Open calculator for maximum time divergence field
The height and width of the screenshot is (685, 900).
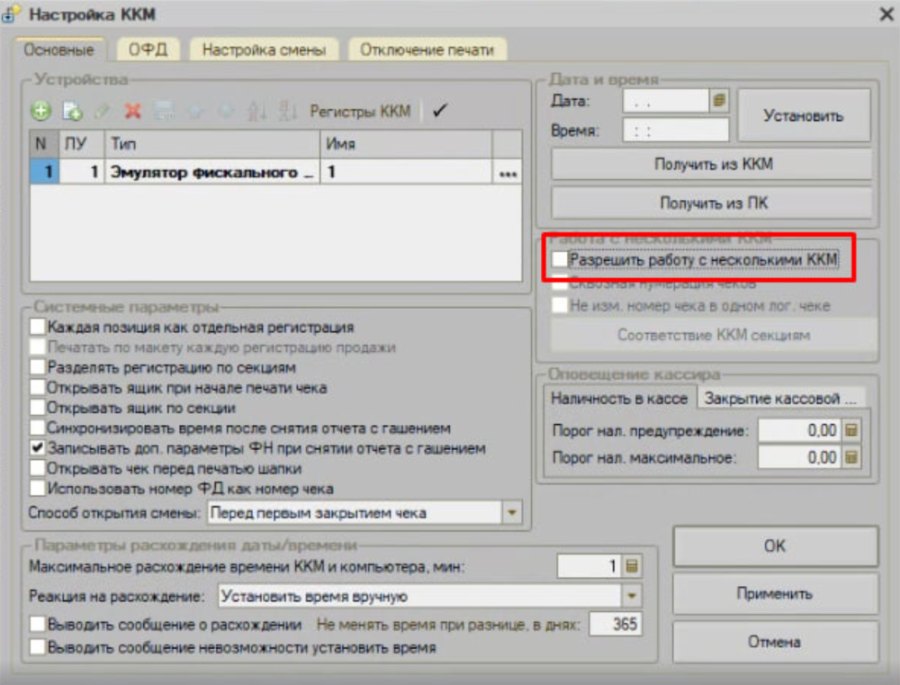pos(631,566)
